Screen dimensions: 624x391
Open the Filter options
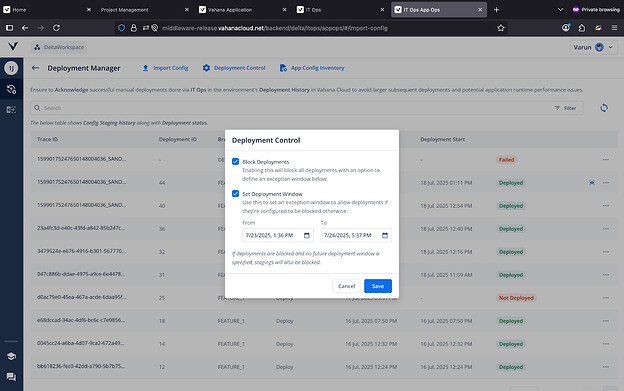point(566,108)
